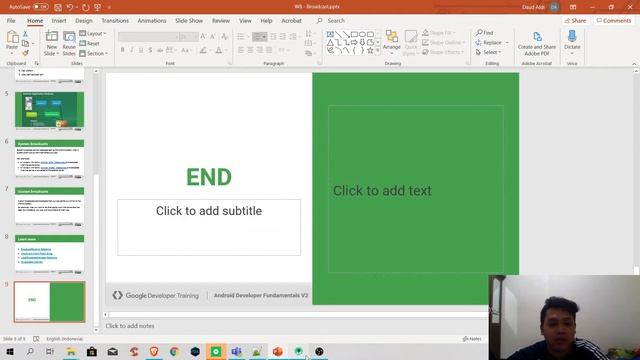Select slide 8 Learn more thumbnail
The height and width of the screenshot is (360, 640).
coord(49,253)
